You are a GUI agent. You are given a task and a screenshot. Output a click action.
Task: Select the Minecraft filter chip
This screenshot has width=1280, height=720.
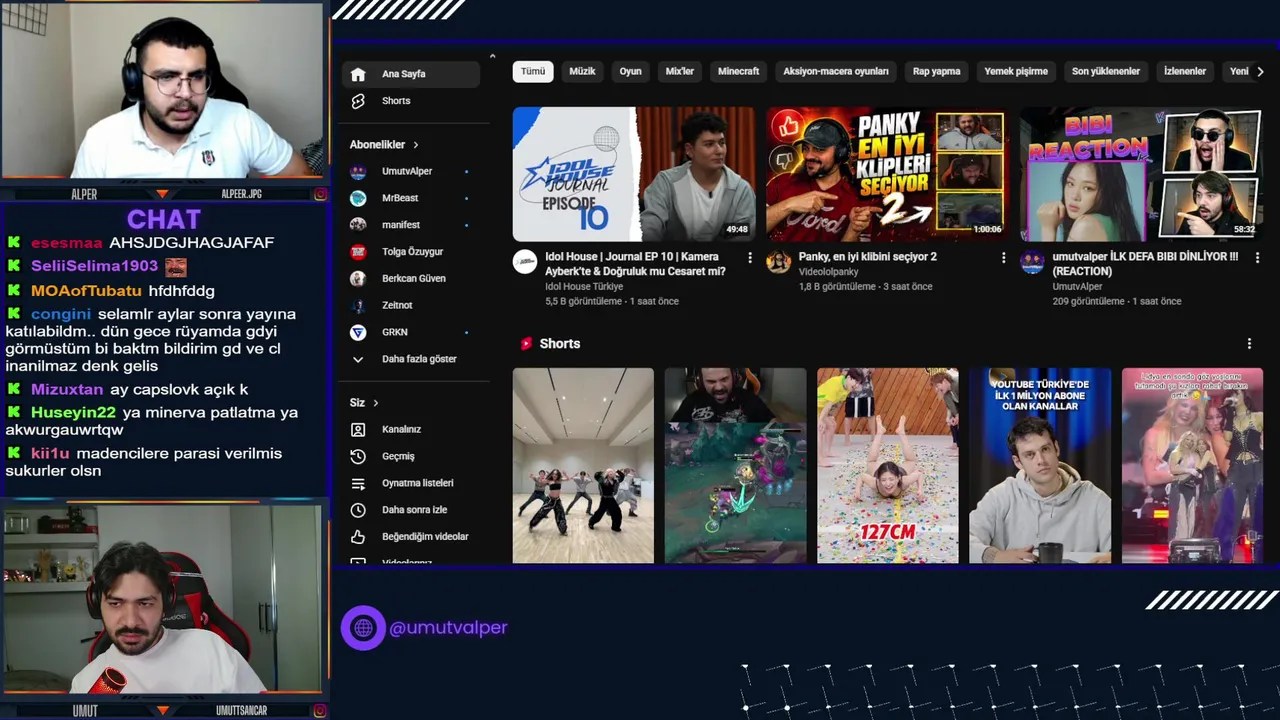coord(739,72)
